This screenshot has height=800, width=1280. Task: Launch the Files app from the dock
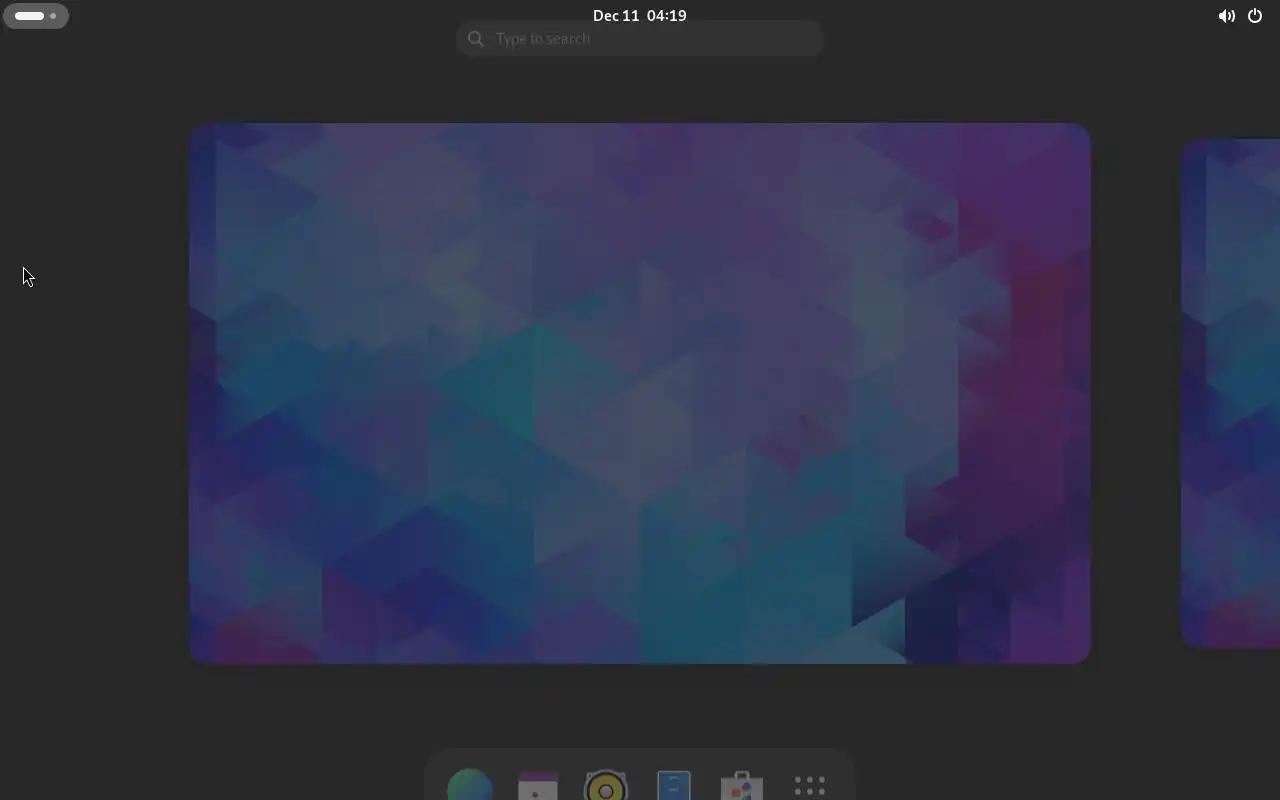point(674,785)
